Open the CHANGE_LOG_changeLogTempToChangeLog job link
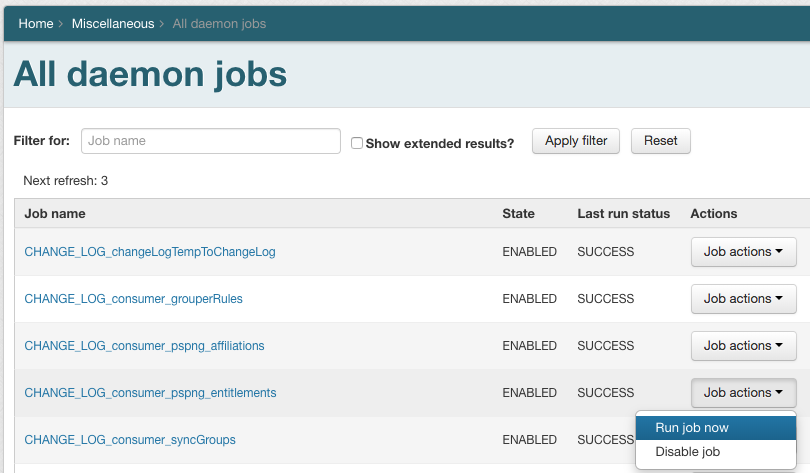 (x=150, y=252)
